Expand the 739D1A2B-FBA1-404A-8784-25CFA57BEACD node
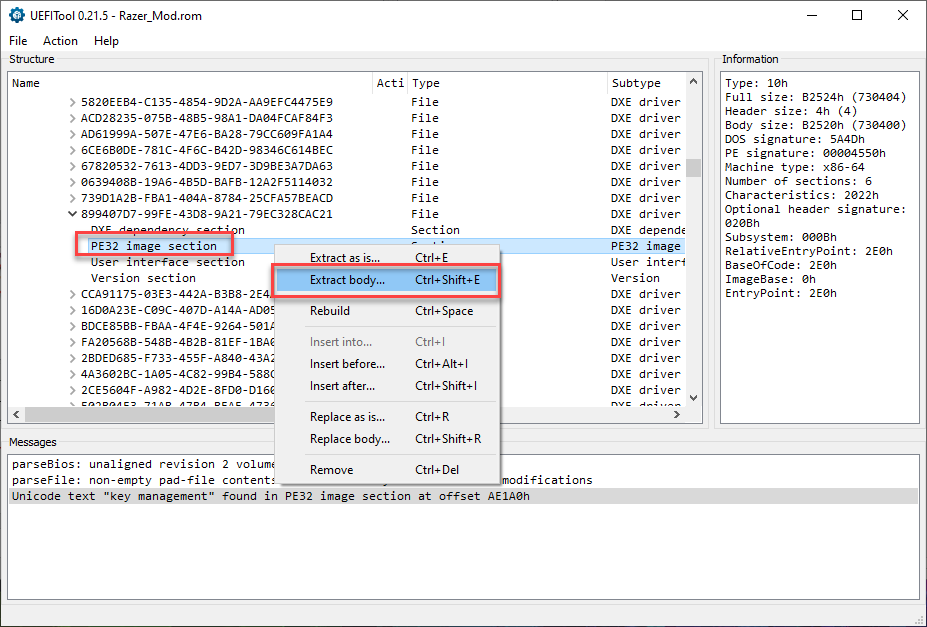Screen dimensions: 927x627 (72, 198)
